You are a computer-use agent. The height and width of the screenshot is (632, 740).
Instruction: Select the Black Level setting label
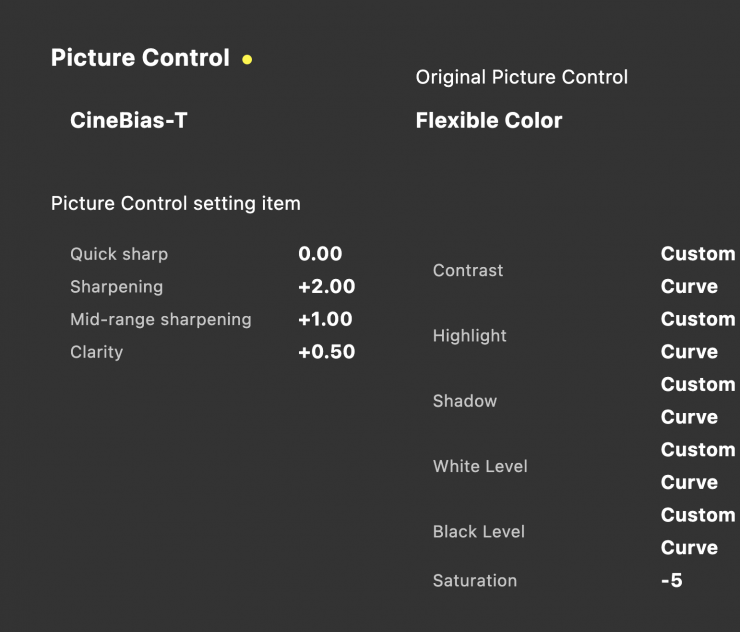click(x=479, y=532)
